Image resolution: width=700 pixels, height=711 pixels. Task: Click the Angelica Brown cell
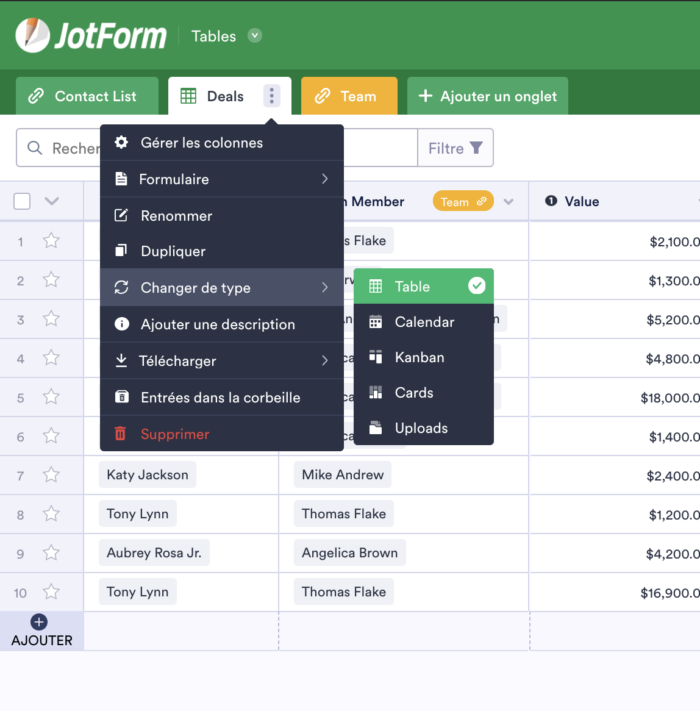pyautogui.click(x=350, y=553)
